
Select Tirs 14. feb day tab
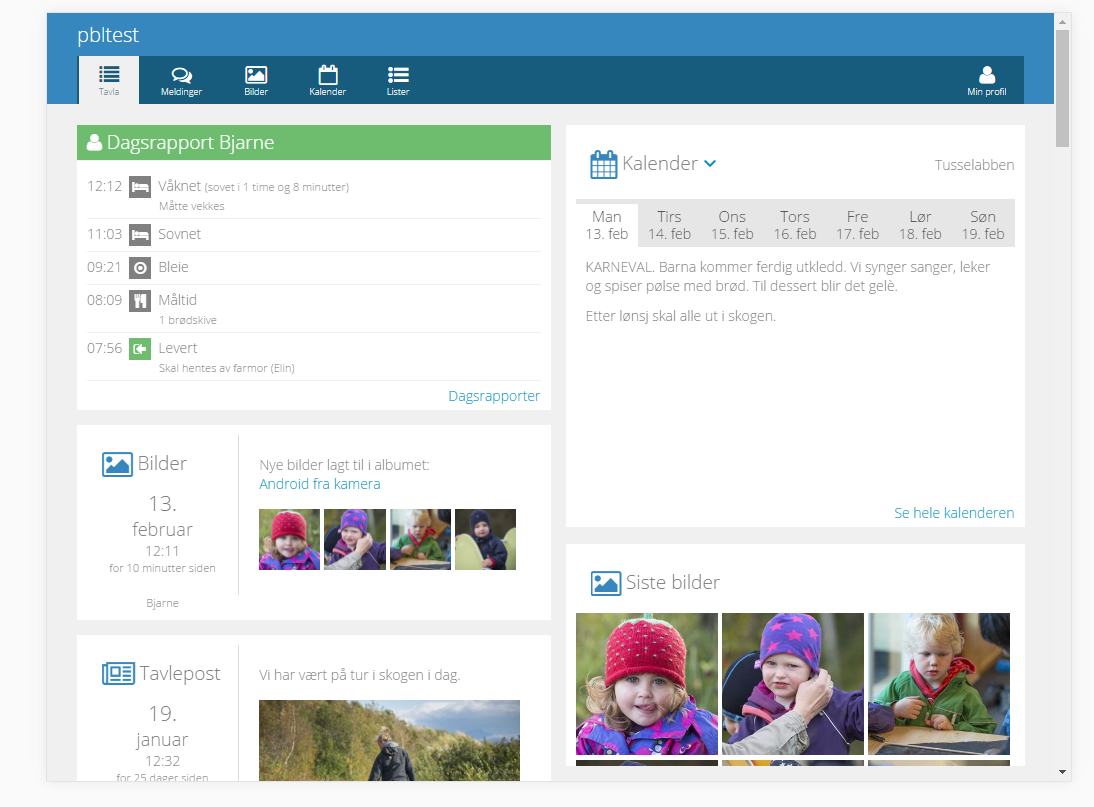[x=670, y=225]
